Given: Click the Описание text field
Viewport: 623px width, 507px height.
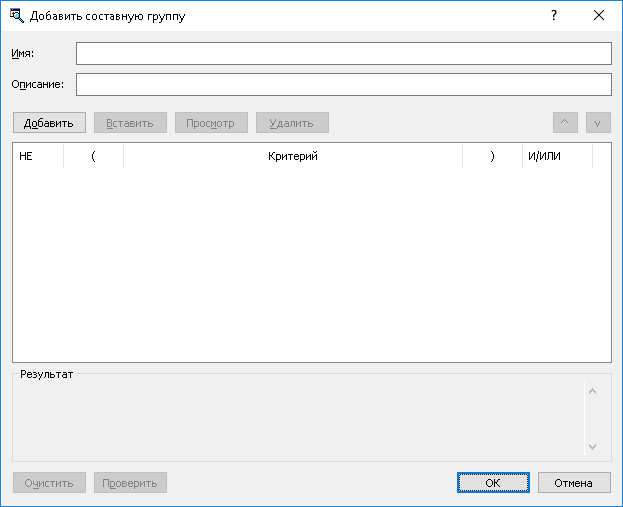Looking at the screenshot, I should click(343, 84).
